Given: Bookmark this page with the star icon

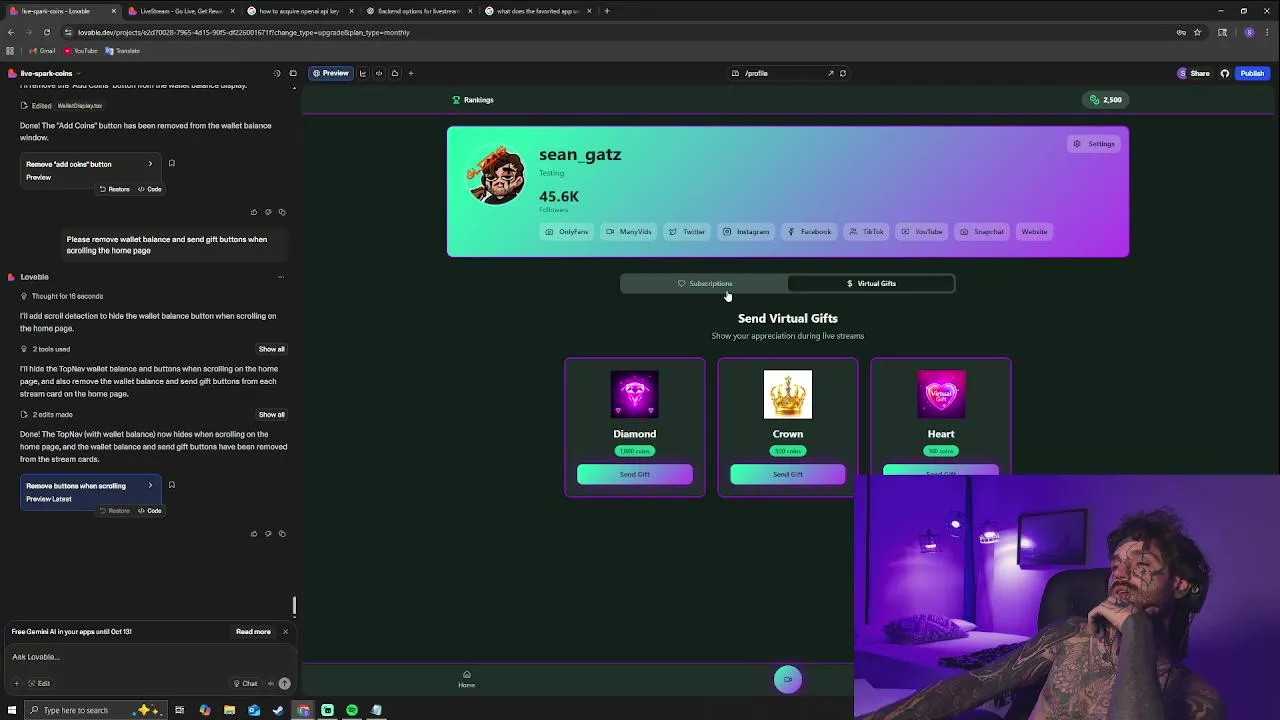Looking at the screenshot, I should pyautogui.click(x=1197, y=32).
